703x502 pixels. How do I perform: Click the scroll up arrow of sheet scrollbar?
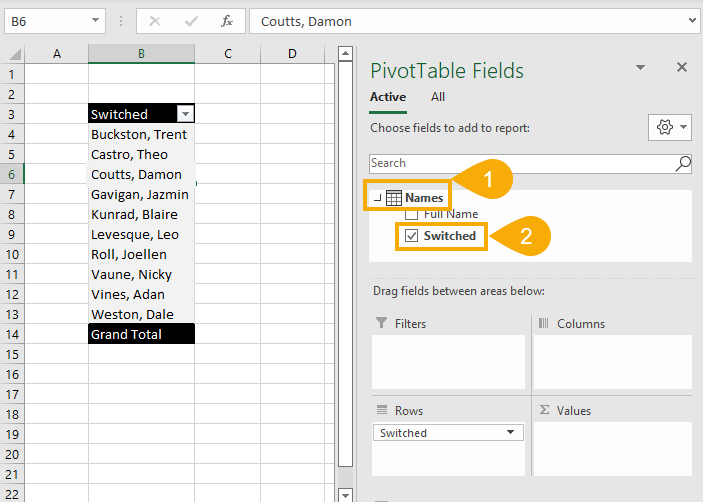(345, 54)
